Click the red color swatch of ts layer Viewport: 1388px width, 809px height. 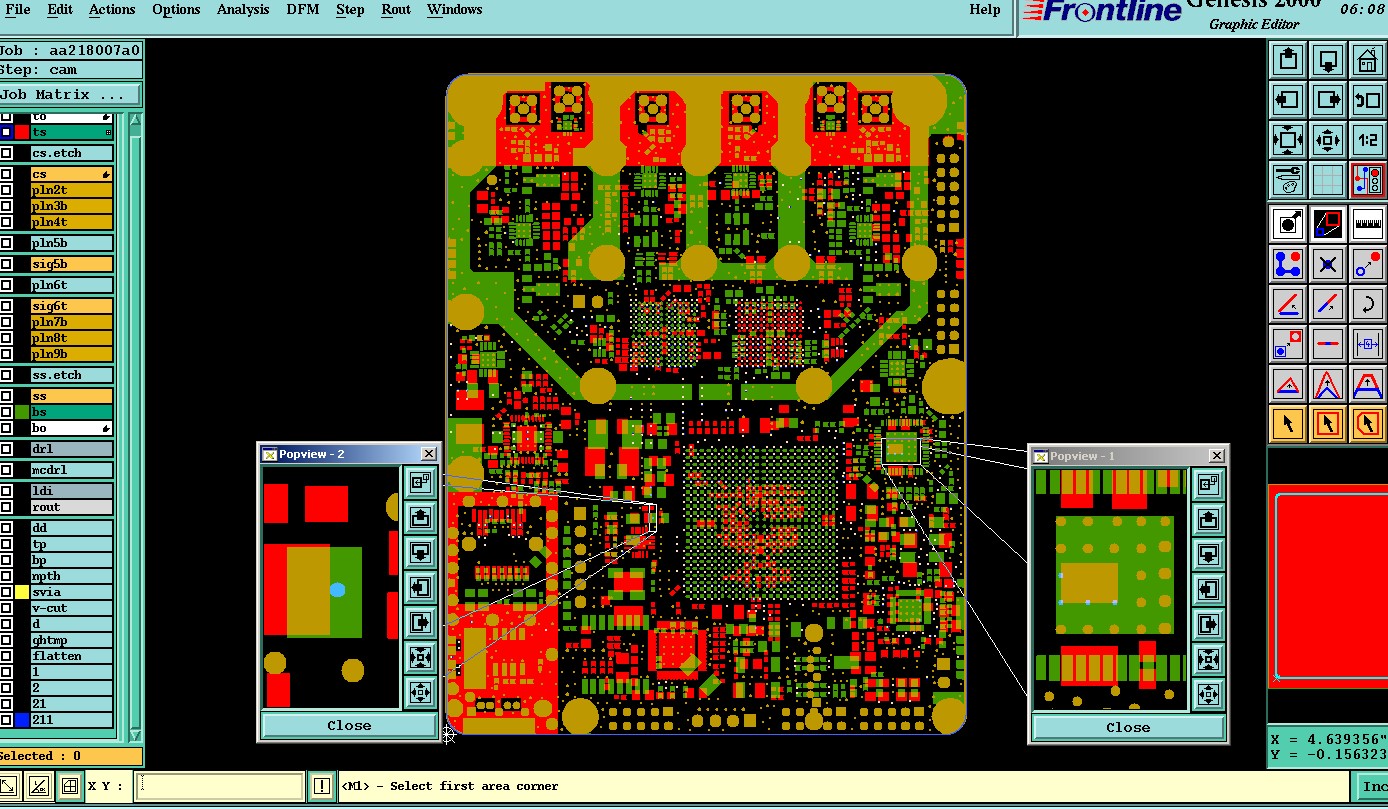pyautogui.click(x=21, y=132)
